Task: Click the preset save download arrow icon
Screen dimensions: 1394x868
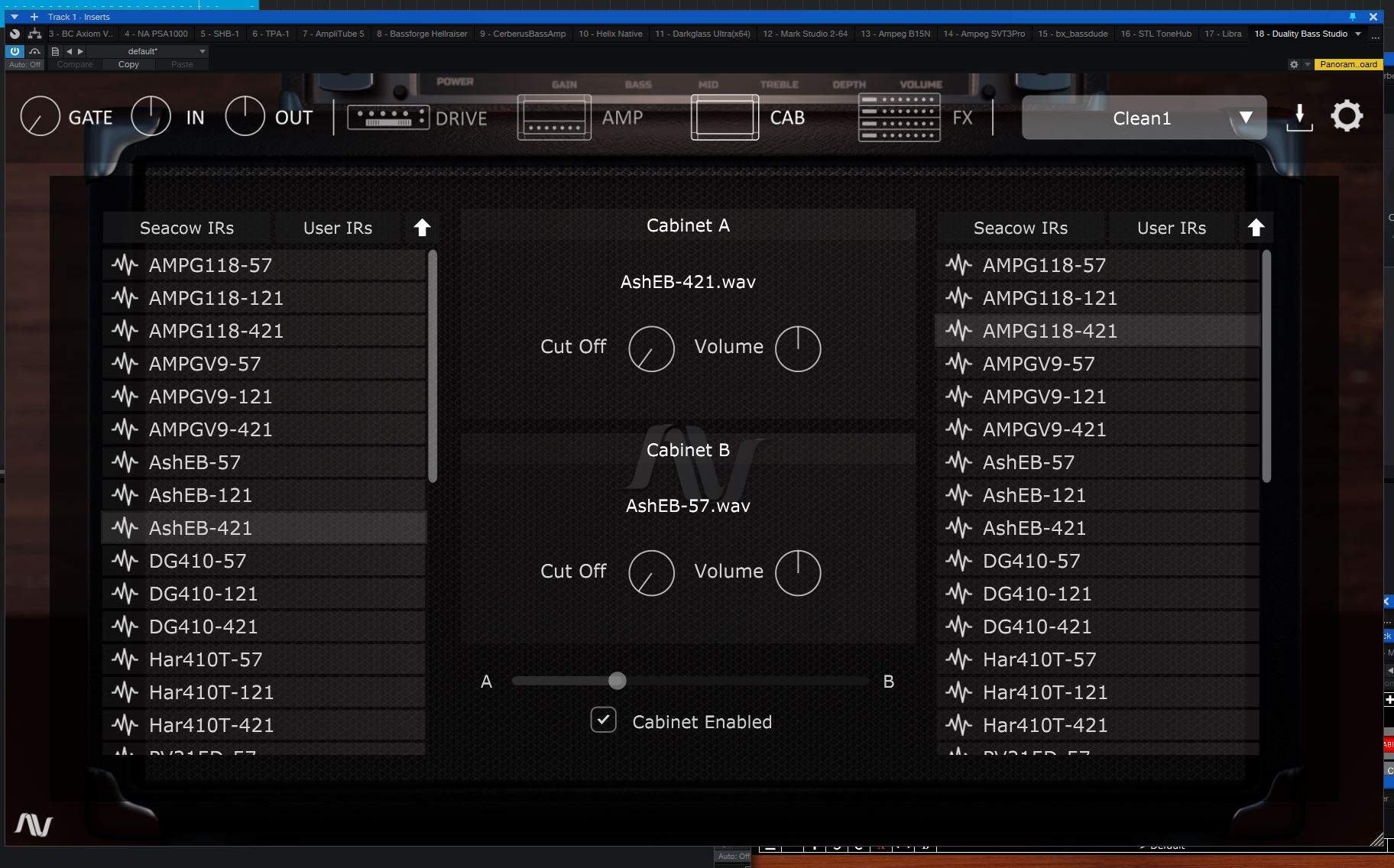Action: [x=1299, y=117]
